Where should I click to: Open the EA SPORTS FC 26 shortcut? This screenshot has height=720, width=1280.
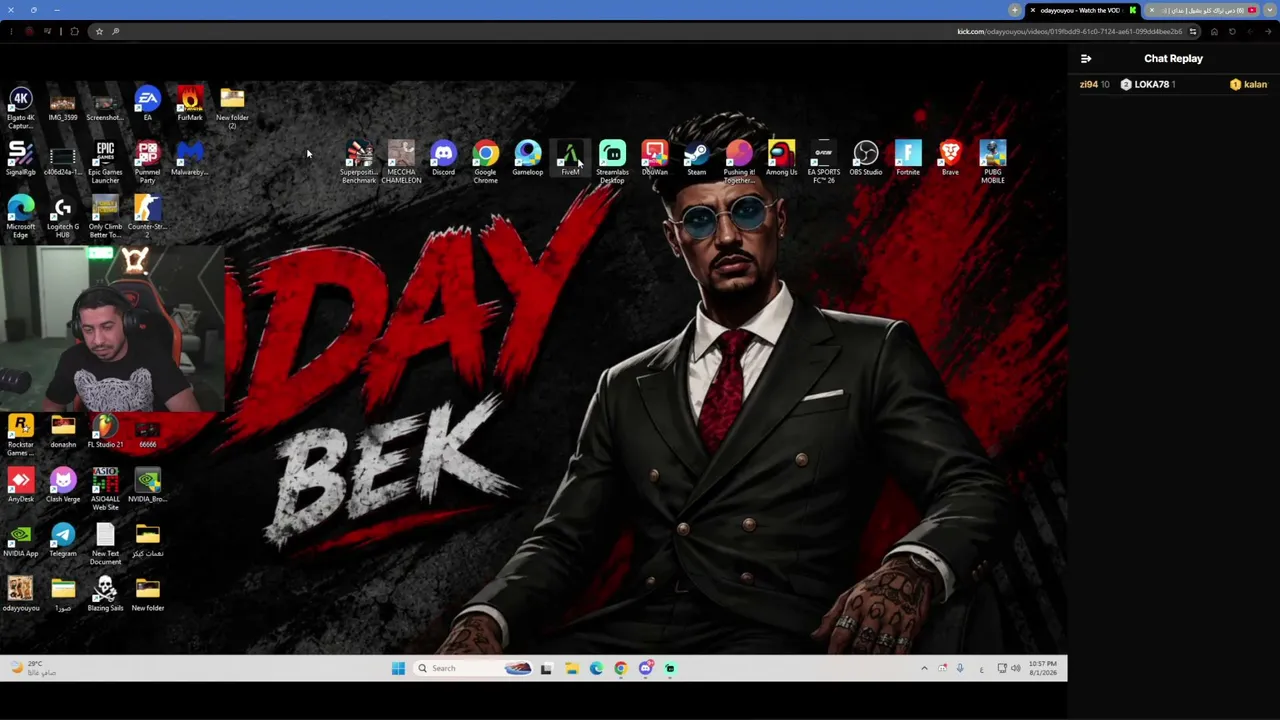coord(823,162)
